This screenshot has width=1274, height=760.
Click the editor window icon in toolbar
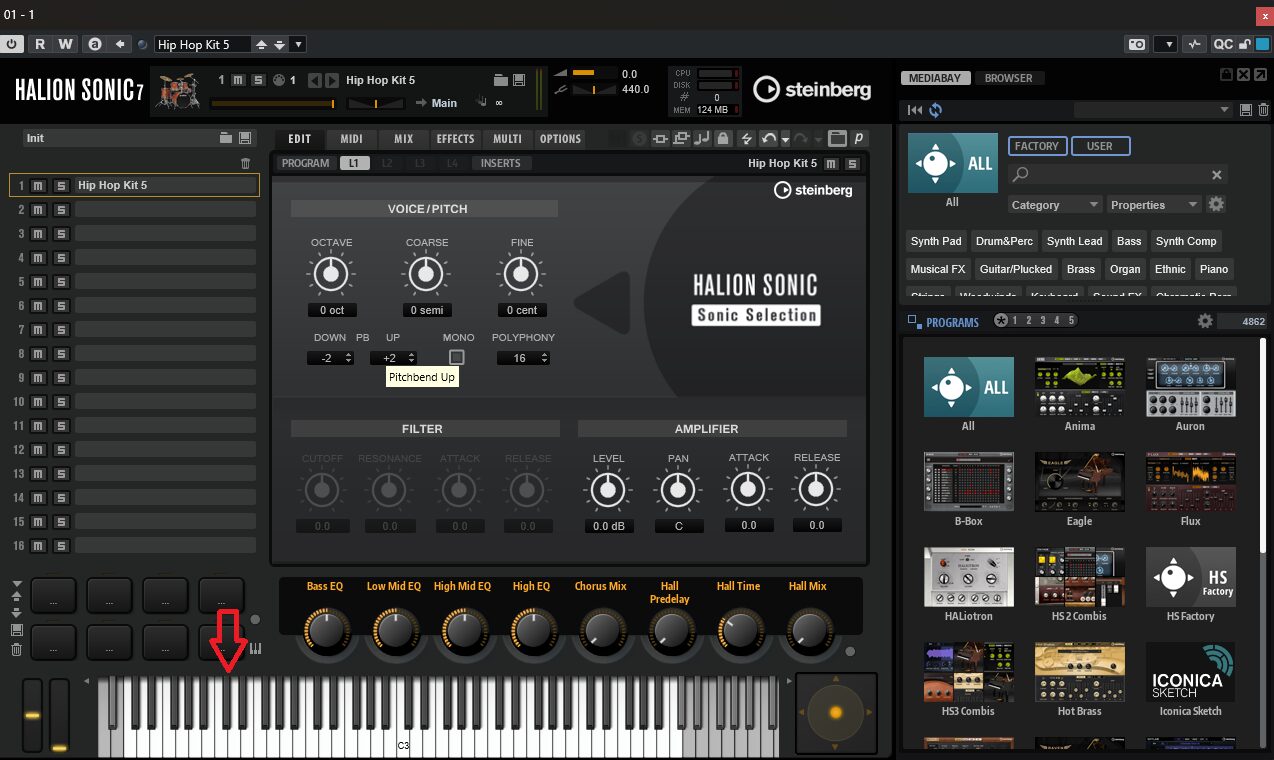(837, 139)
